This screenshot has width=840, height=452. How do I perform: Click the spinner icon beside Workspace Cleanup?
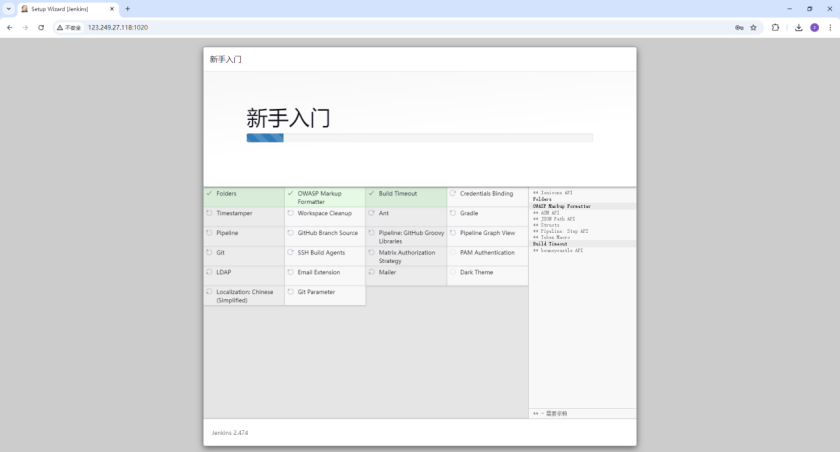pyautogui.click(x=290, y=213)
